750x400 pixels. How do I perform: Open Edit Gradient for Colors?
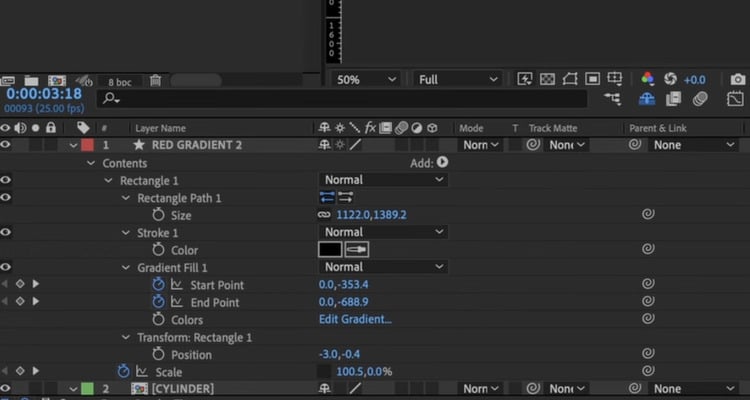pyautogui.click(x=355, y=319)
